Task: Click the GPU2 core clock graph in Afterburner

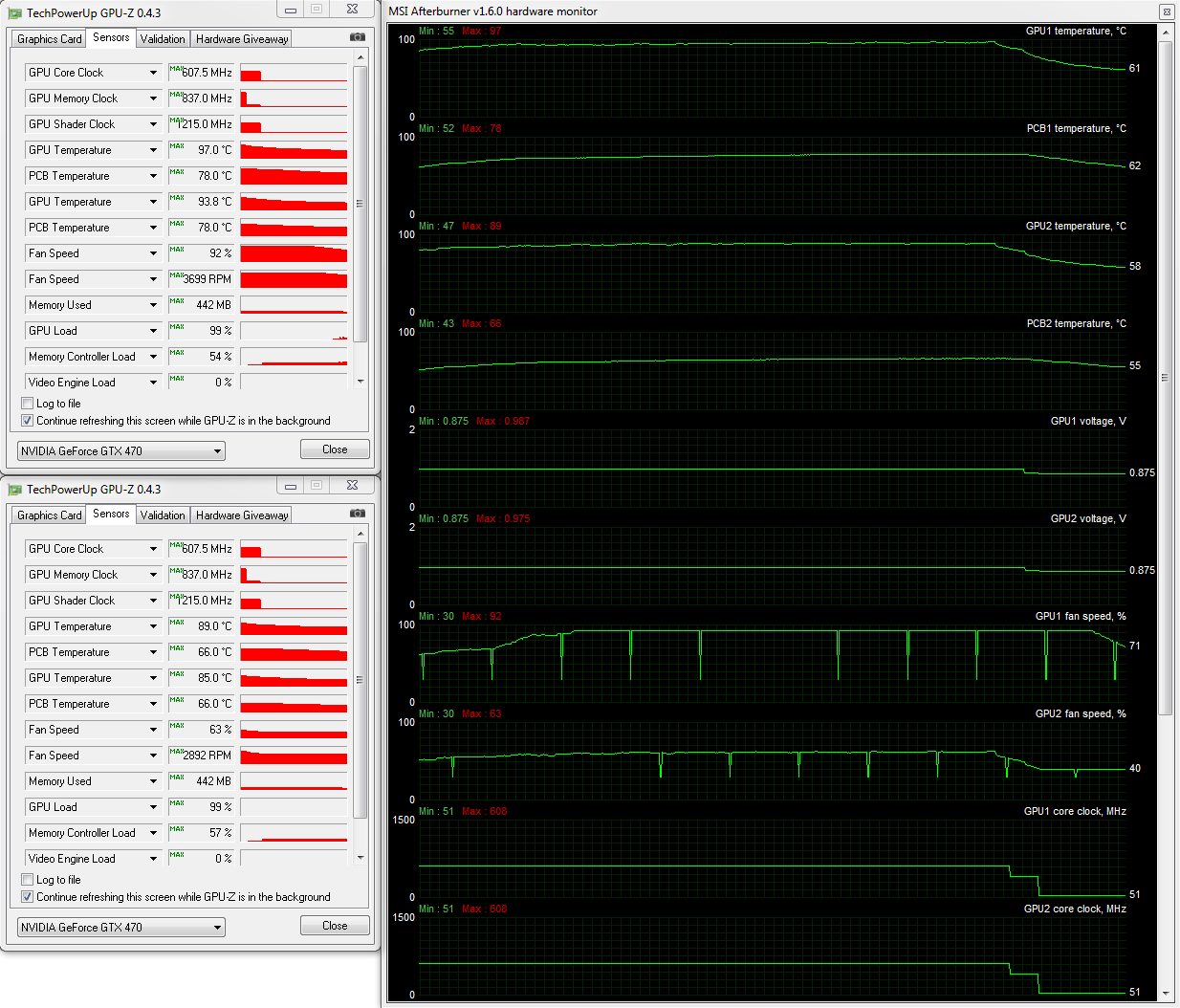Action: (773, 955)
